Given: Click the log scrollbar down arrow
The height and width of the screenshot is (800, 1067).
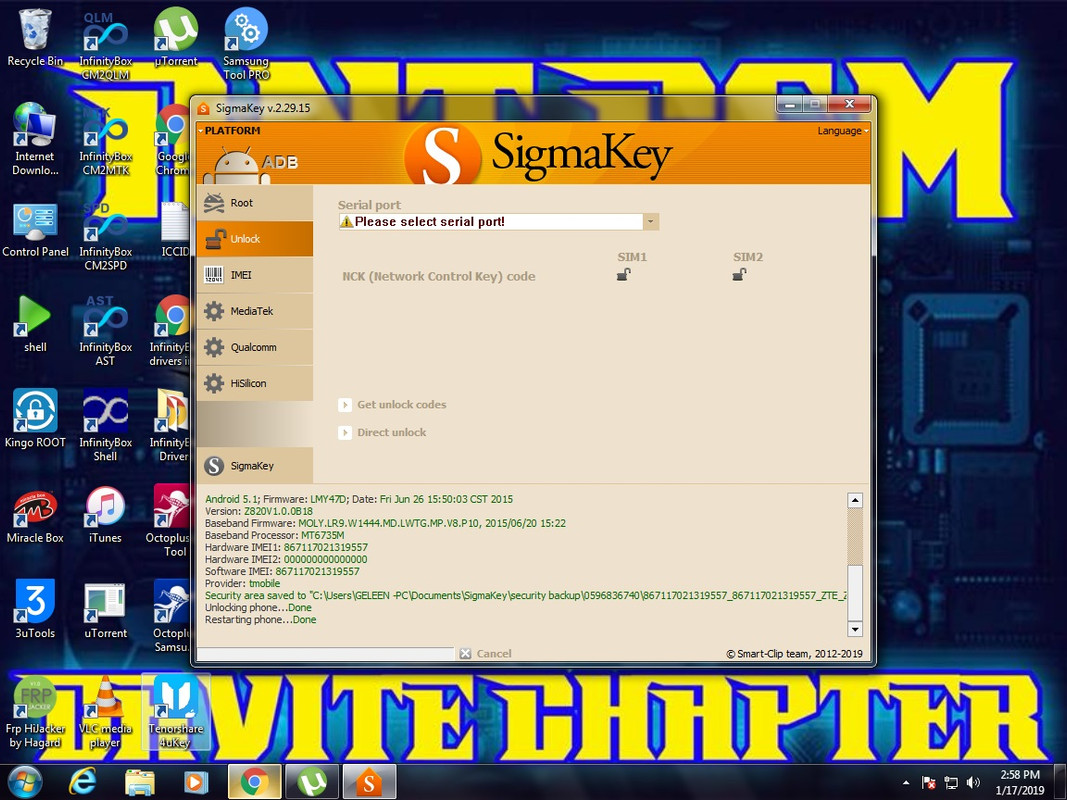Looking at the screenshot, I should 855,629.
